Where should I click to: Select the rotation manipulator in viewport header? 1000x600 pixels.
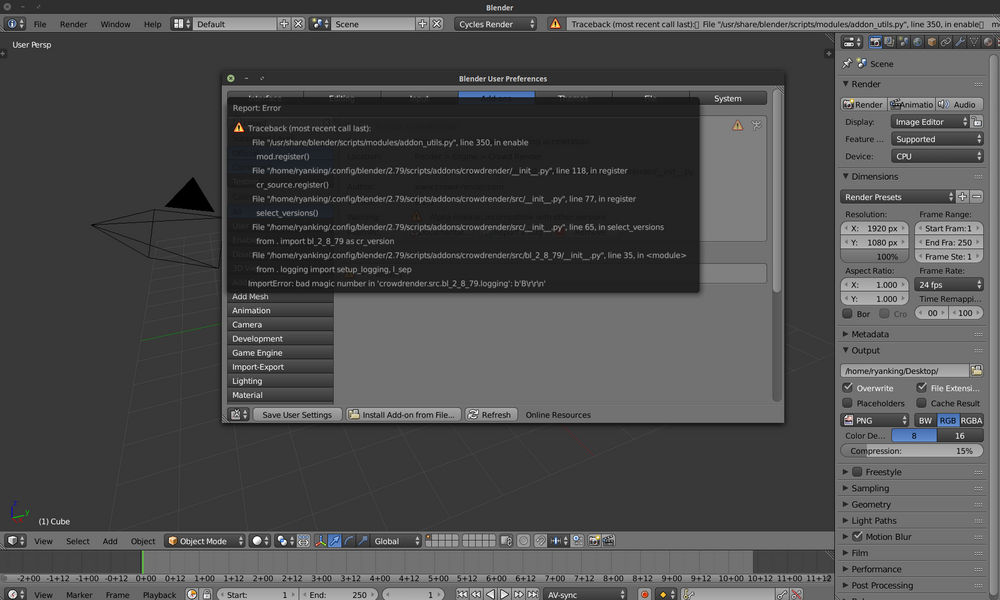349,541
